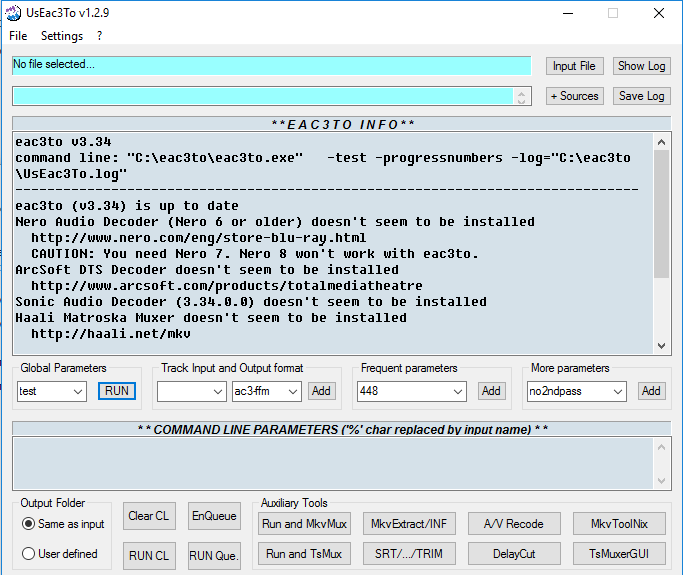683x575 pixels.
Task: Click the 'eac3to v3.34' log line
Action: [64, 142]
